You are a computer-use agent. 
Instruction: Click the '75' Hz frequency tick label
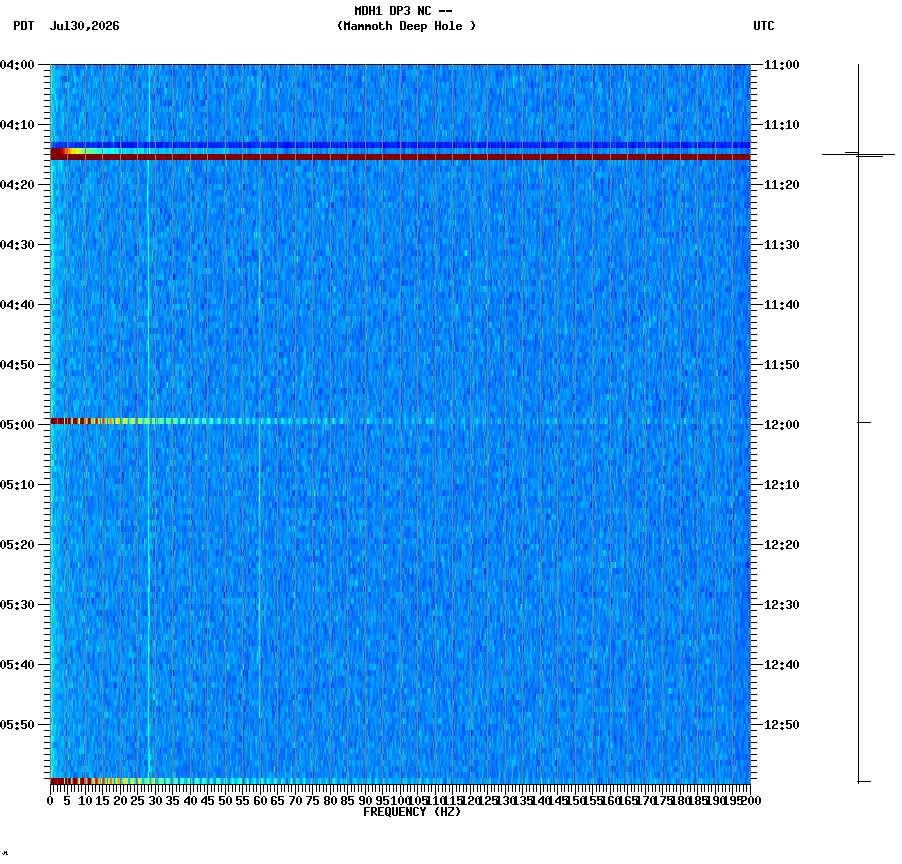click(312, 801)
